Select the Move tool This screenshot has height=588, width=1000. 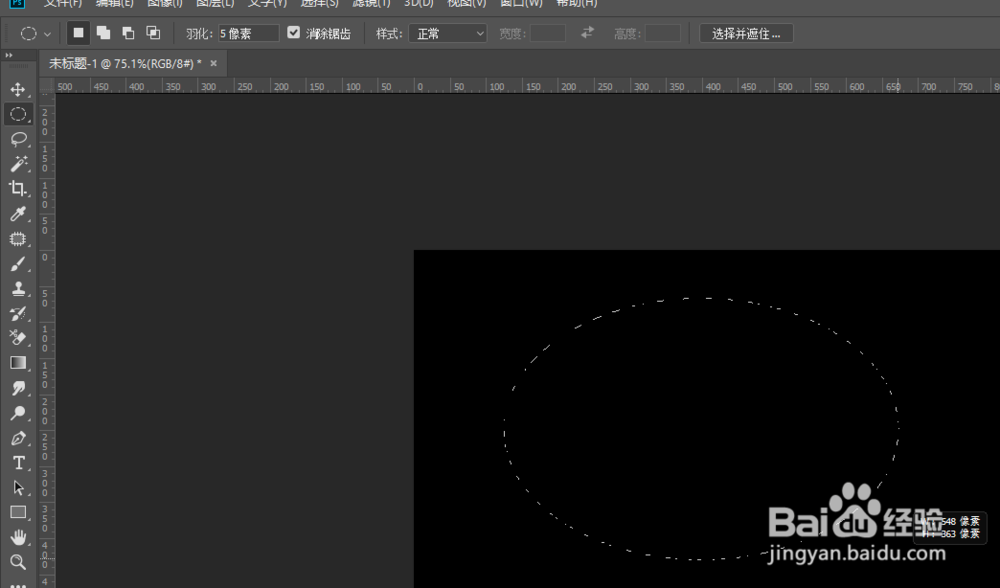click(x=18, y=89)
